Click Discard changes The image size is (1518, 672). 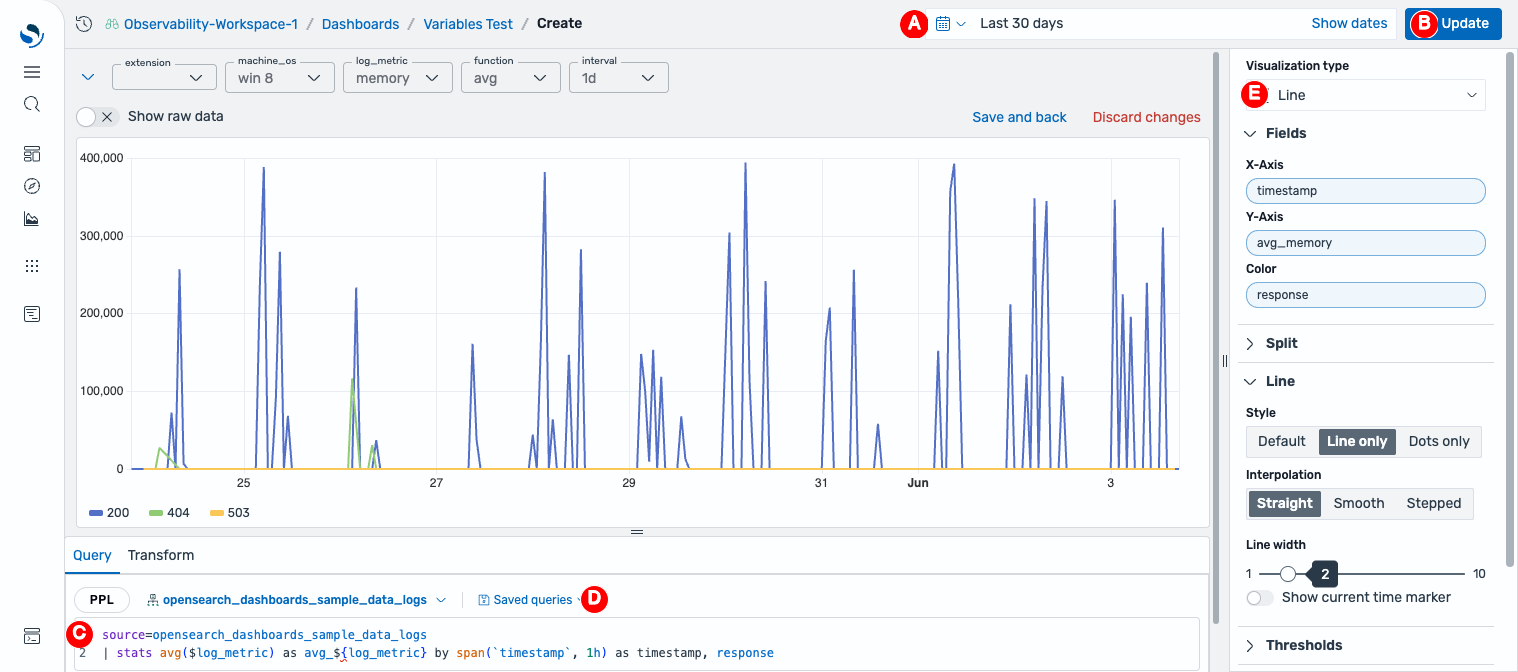(1146, 117)
